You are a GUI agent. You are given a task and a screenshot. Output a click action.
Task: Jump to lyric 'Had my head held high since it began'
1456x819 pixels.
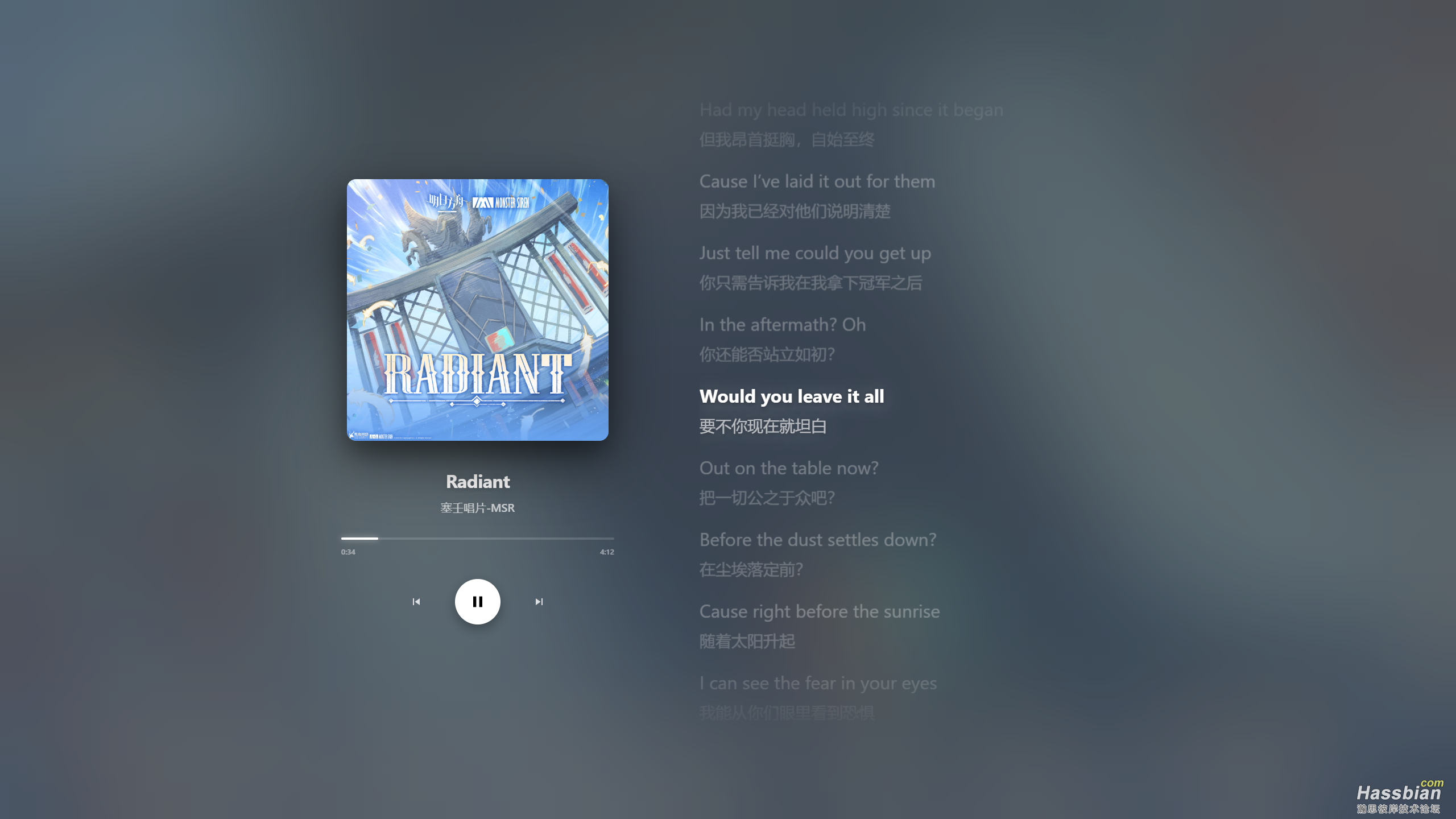[x=851, y=110]
